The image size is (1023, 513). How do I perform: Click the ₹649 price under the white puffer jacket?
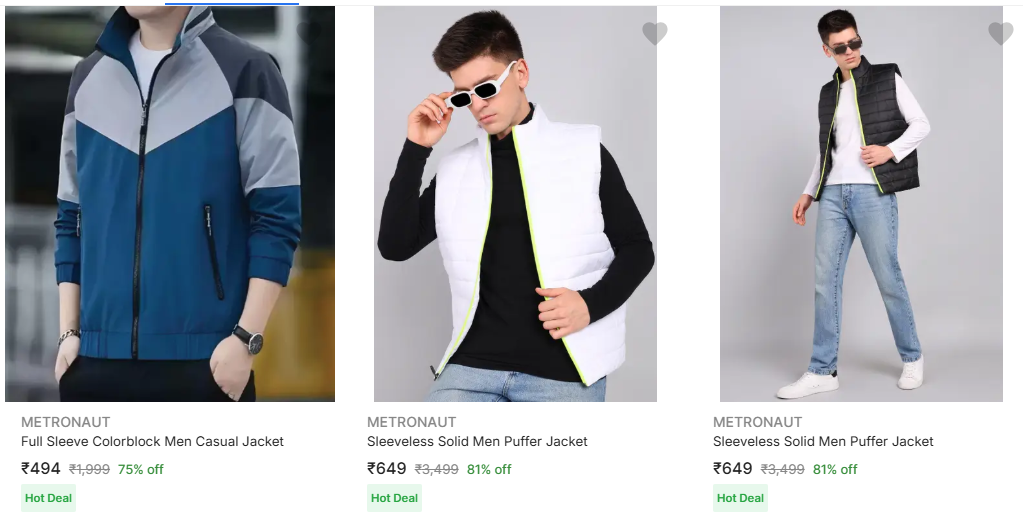click(x=387, y=468)
